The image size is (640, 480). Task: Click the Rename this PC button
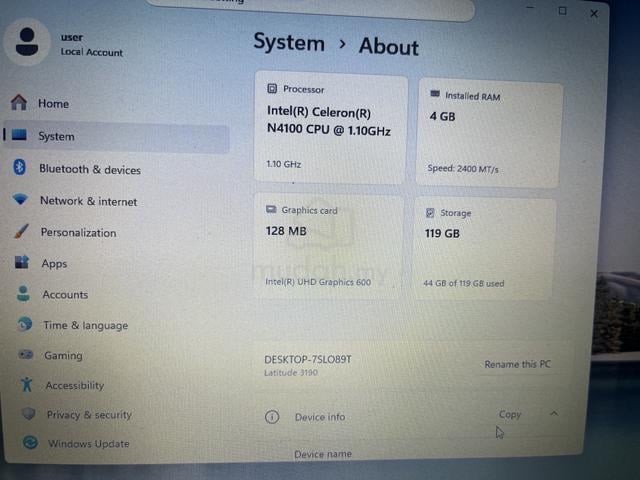517,364
